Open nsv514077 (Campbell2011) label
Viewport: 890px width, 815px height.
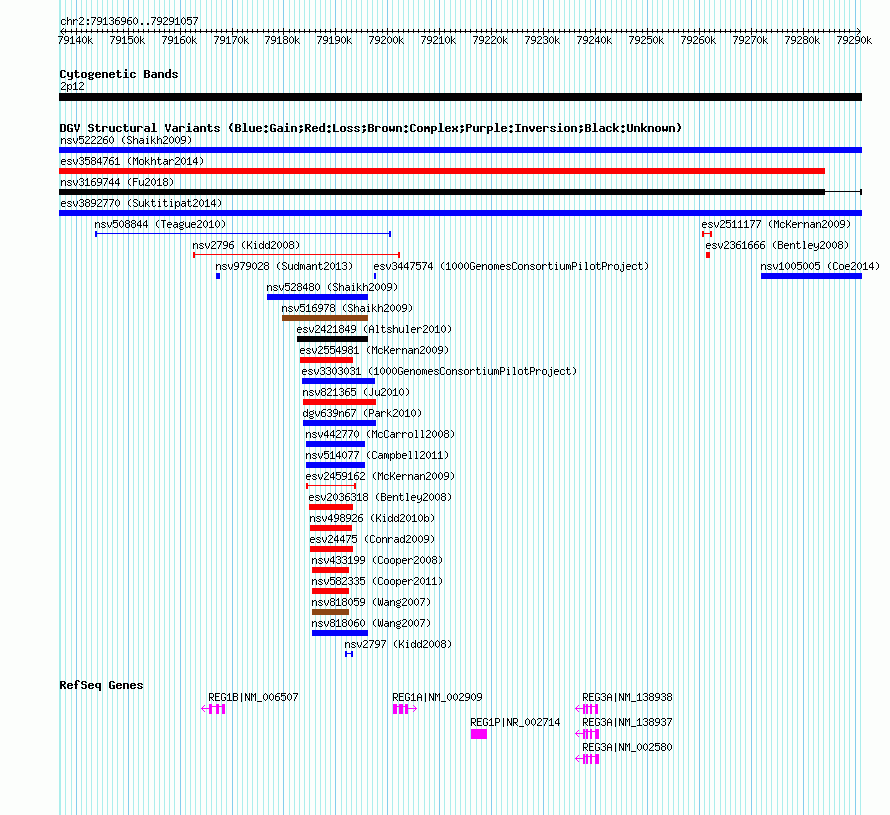377,455
